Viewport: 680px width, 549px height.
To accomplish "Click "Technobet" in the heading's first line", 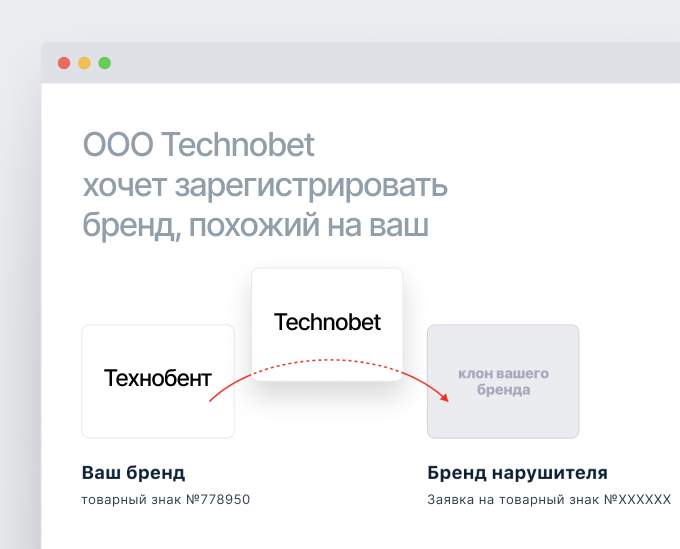I will 238,146.
